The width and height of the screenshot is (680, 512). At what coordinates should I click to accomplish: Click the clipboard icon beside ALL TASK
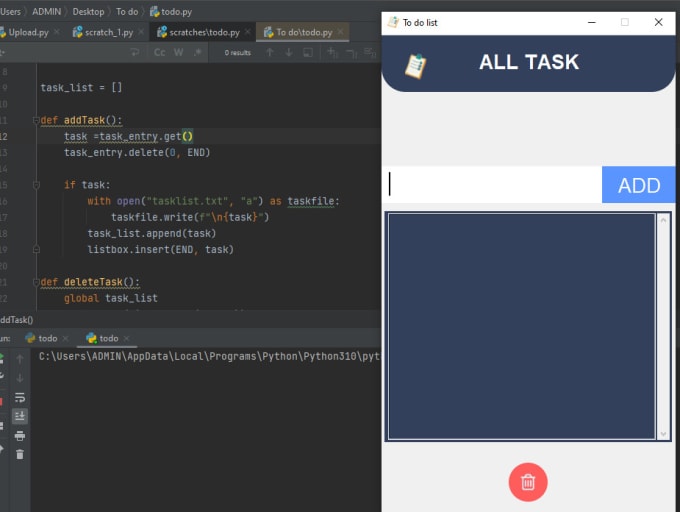click(415, 66)
